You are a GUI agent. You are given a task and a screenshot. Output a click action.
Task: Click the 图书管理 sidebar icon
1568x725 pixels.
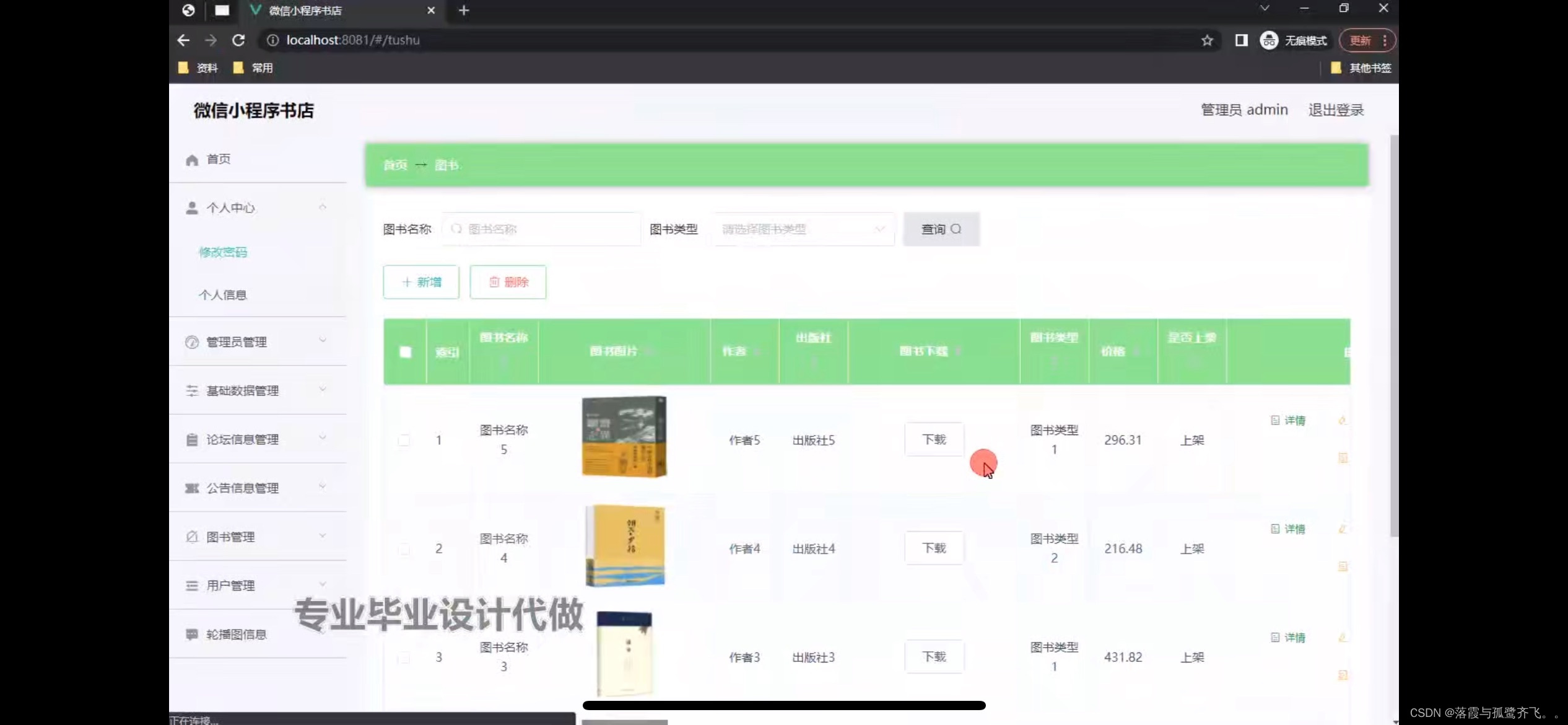(192, 537)
